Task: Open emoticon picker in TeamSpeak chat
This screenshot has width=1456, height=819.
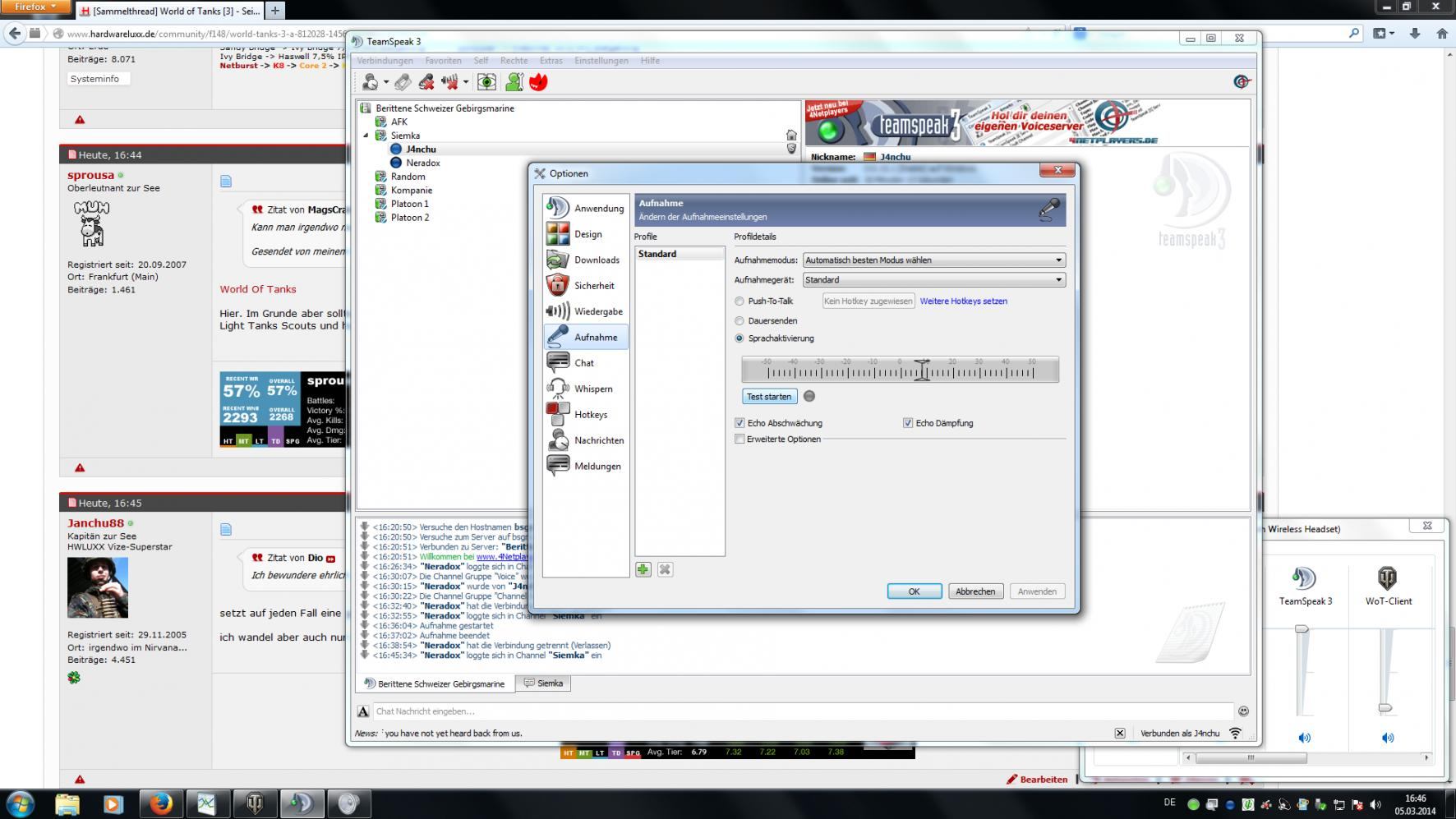Action: [x=1243, y=711]
